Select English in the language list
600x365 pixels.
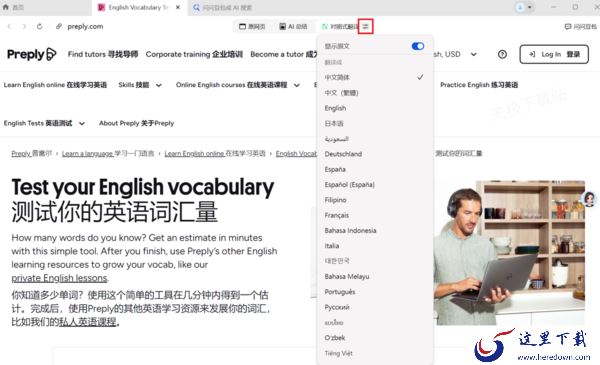(x=375, y=108)
